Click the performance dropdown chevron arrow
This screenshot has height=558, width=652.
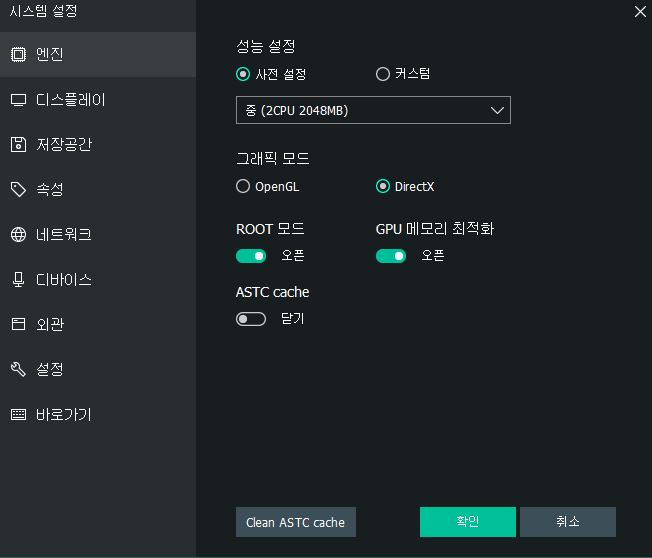point(497,111)
